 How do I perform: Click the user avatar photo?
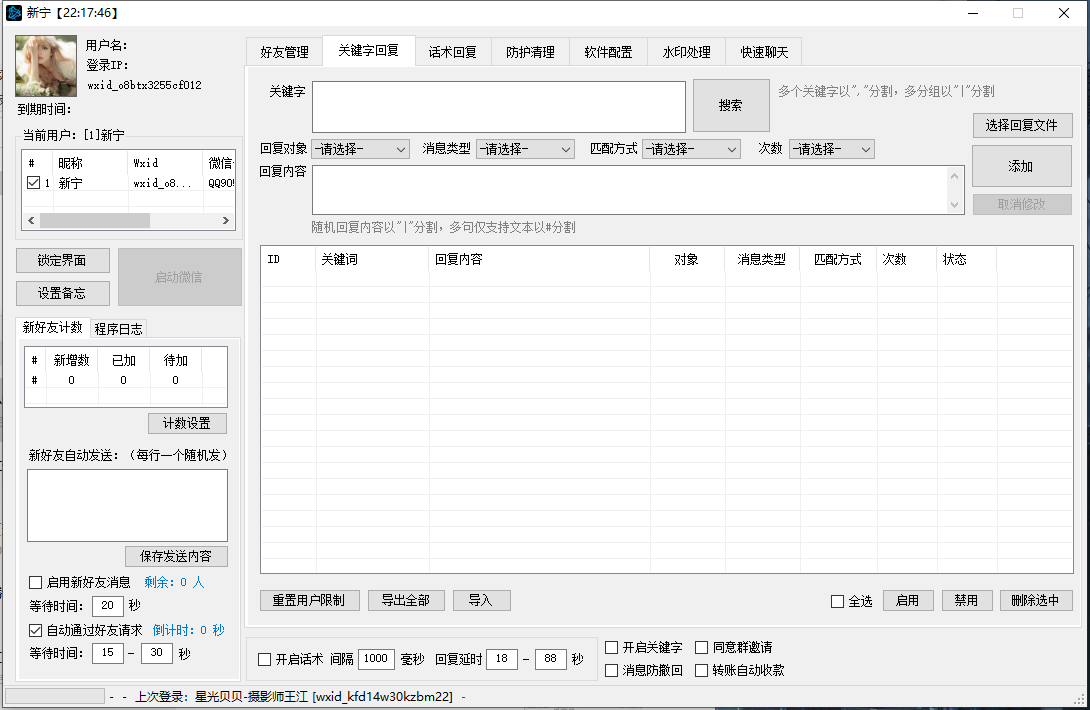coord(46,66)
